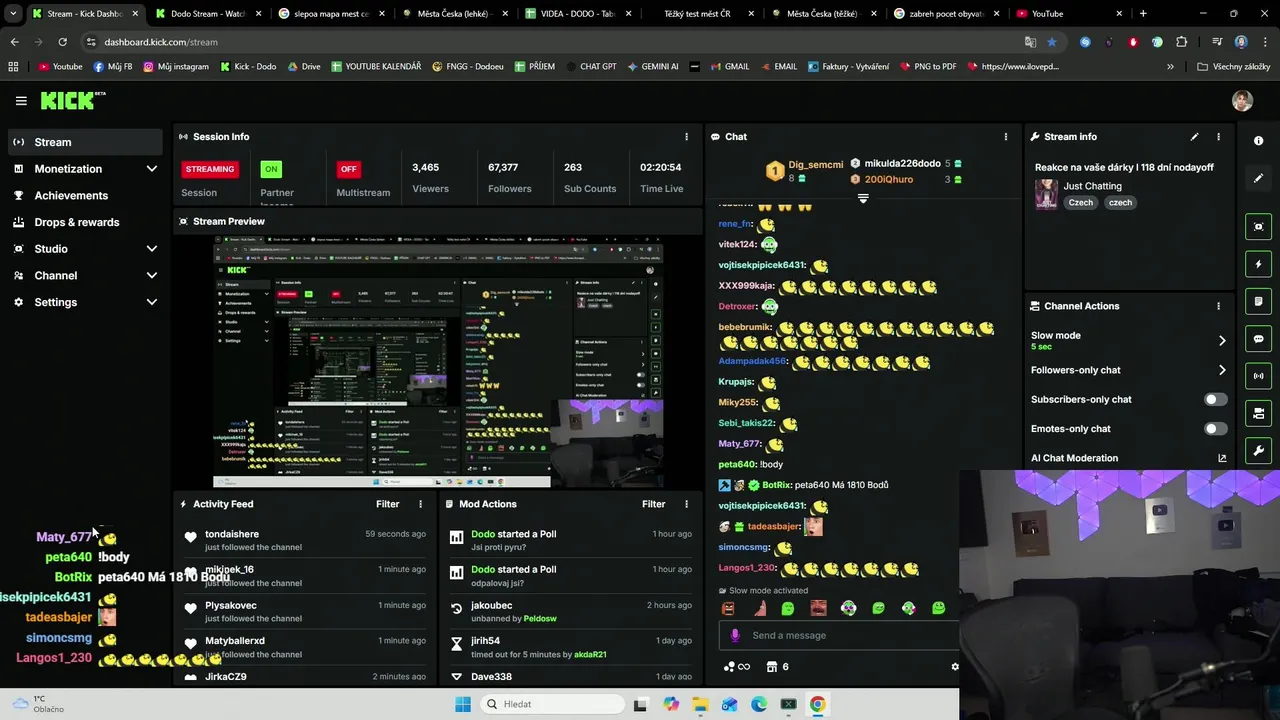The width and height of the screenshot is (1280, 720).
Task: Open Chat panel three-dot options
Action: pyautogui.click(x=1006, y=137)
